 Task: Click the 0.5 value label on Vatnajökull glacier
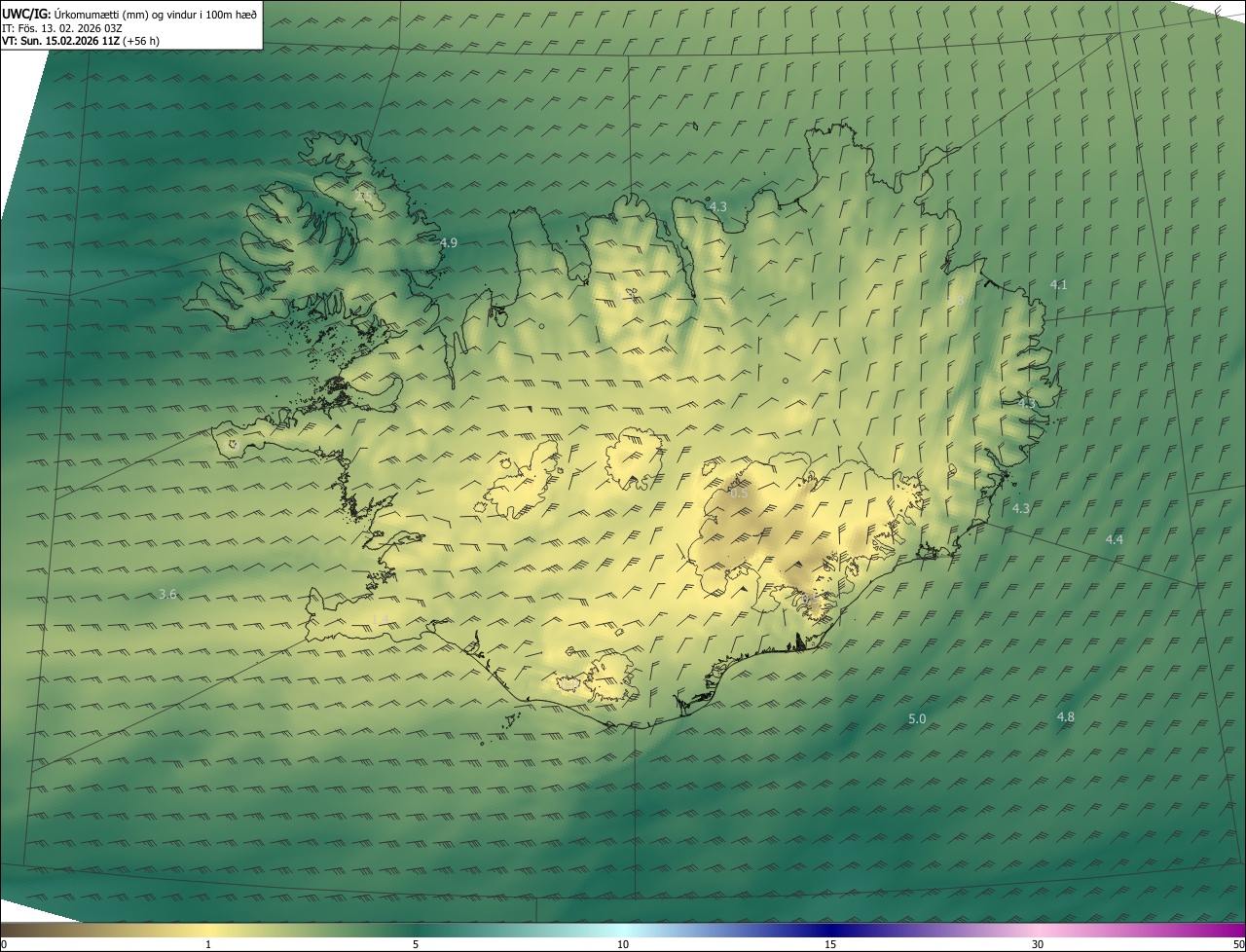pos(739,493)
